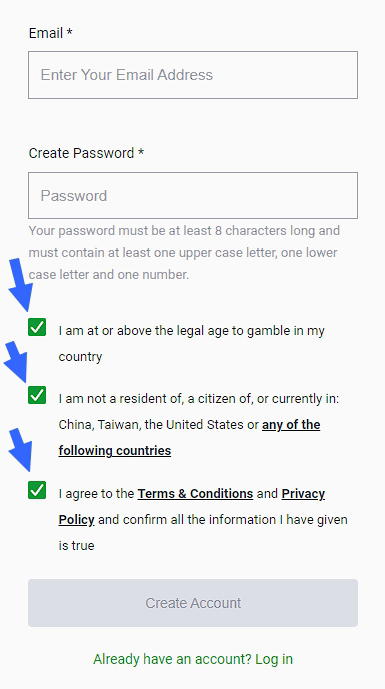Focus the Create Password input box

[193, 196]
